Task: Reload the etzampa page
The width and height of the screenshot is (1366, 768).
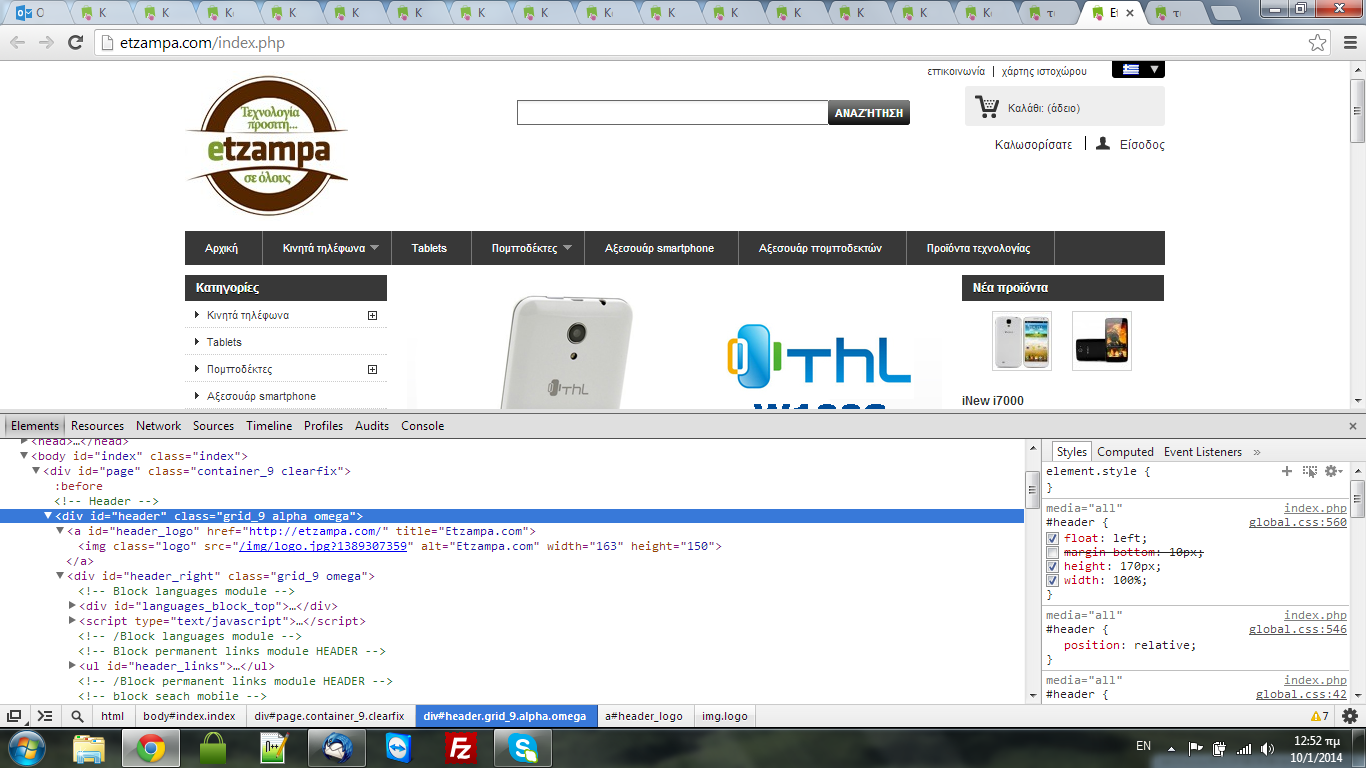Action: (x=75, y=42)
